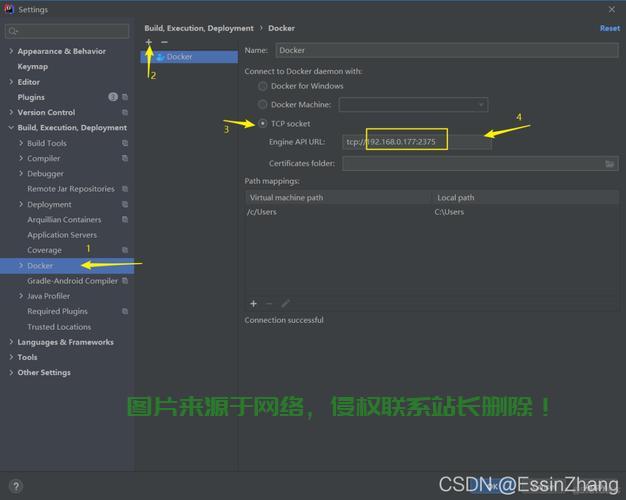Open the Docker Machine dropdown list
Image resolution: width=626 pixels, height=500 pixels.
(412, 104)
